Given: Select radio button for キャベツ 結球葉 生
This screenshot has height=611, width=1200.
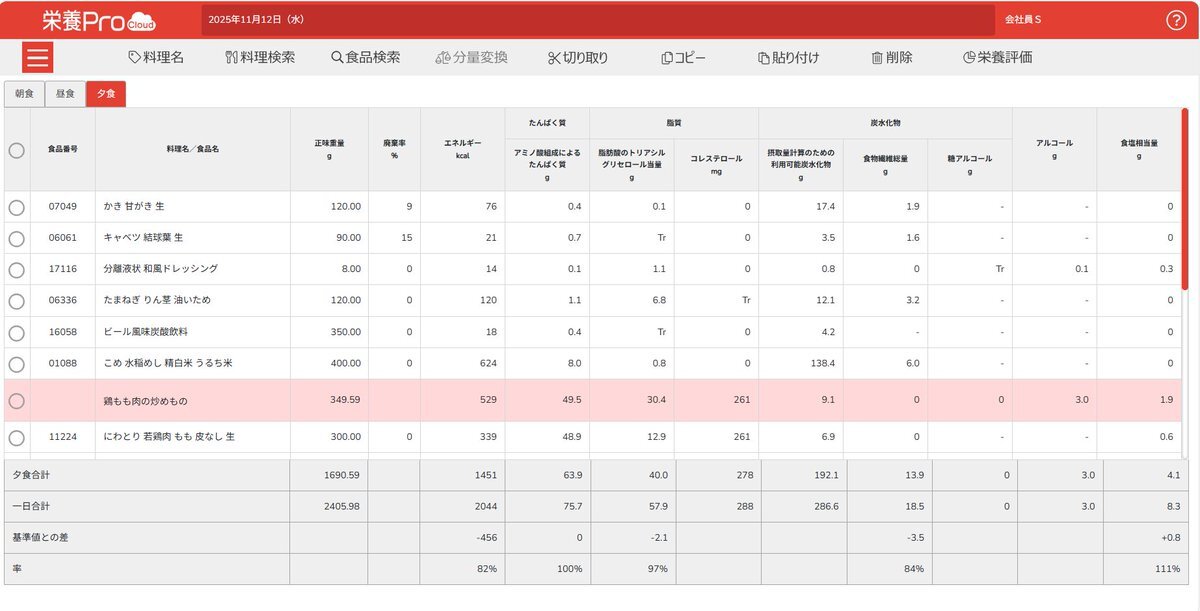Looking at the screenshot, I should [16, 238].
